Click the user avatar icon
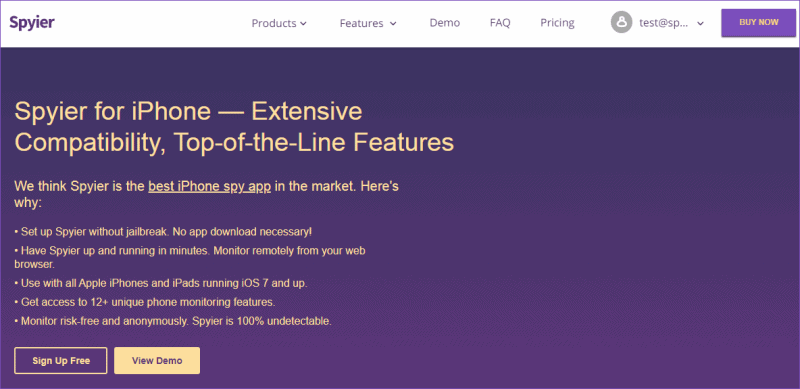The height and width of the screenshot is (389, 800). [621, 23]
